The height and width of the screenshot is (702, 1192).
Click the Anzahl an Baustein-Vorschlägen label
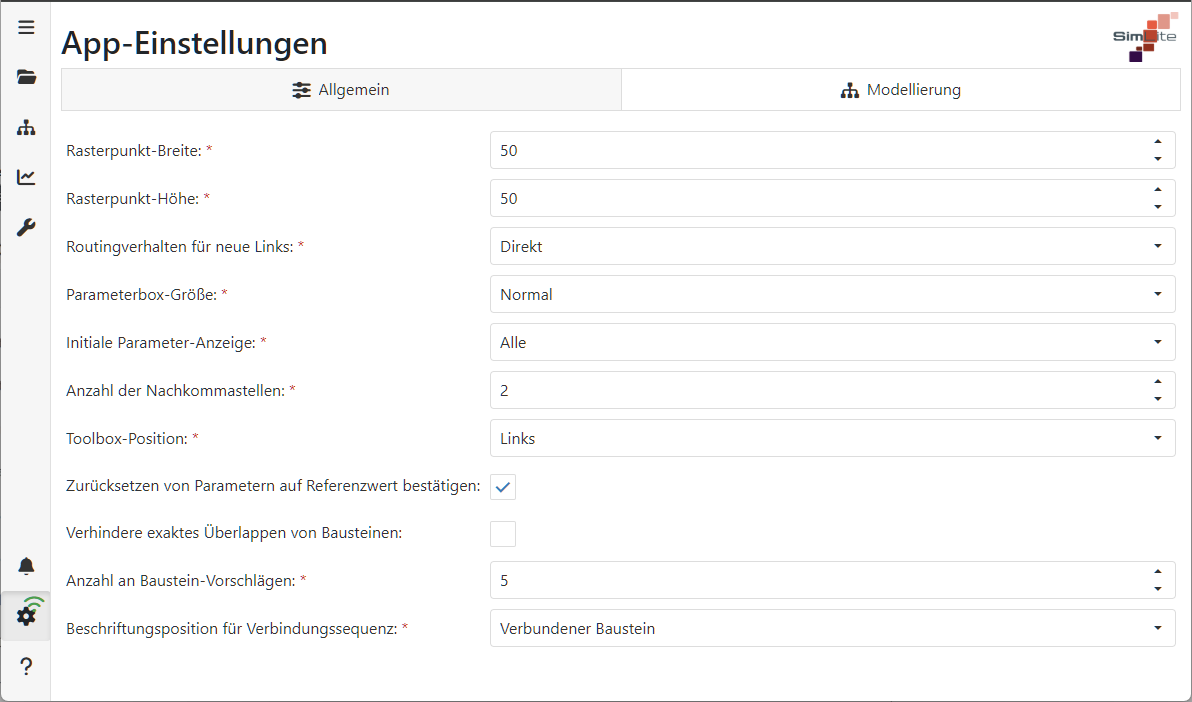pos(181,580)
